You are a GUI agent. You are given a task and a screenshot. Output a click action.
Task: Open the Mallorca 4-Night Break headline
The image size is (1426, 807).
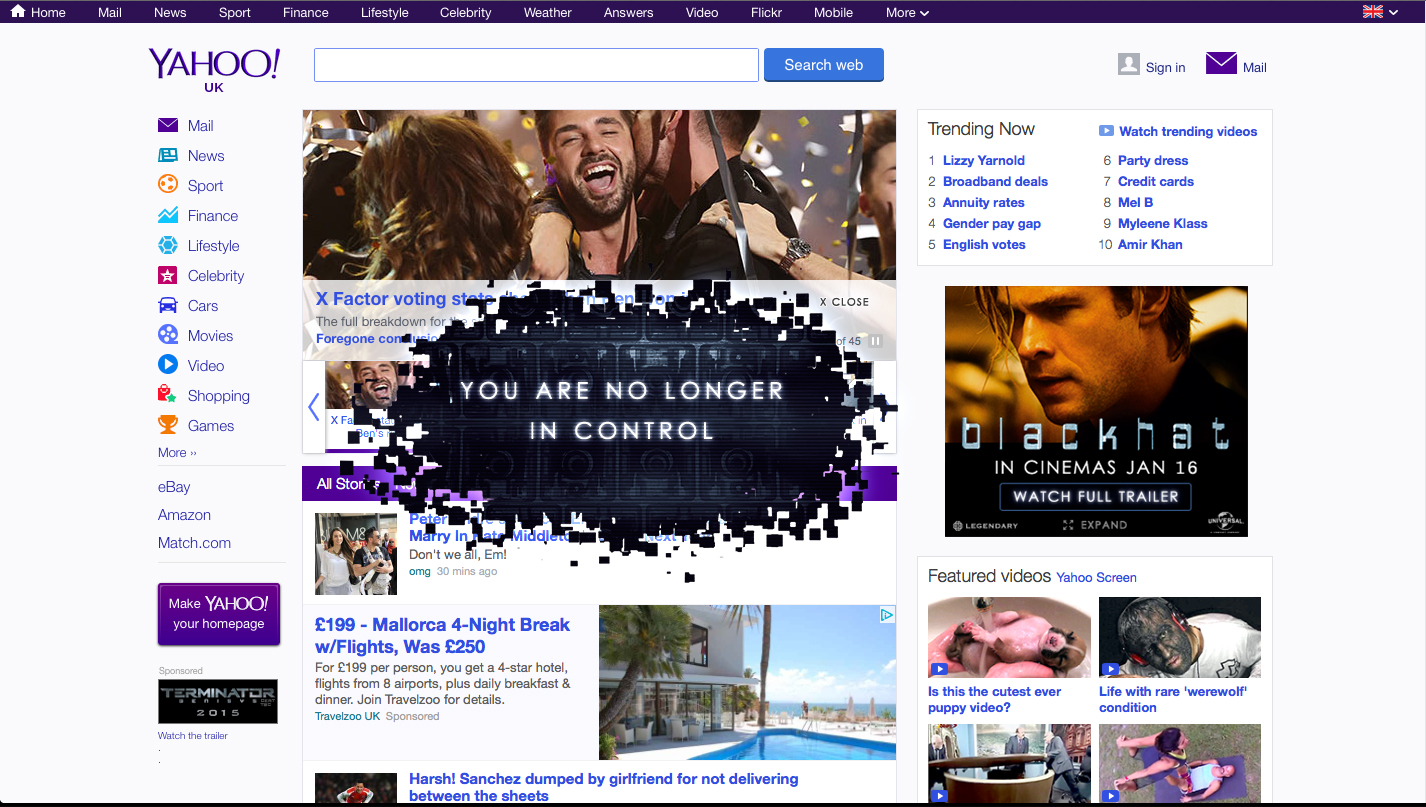(x=442, y=635)
